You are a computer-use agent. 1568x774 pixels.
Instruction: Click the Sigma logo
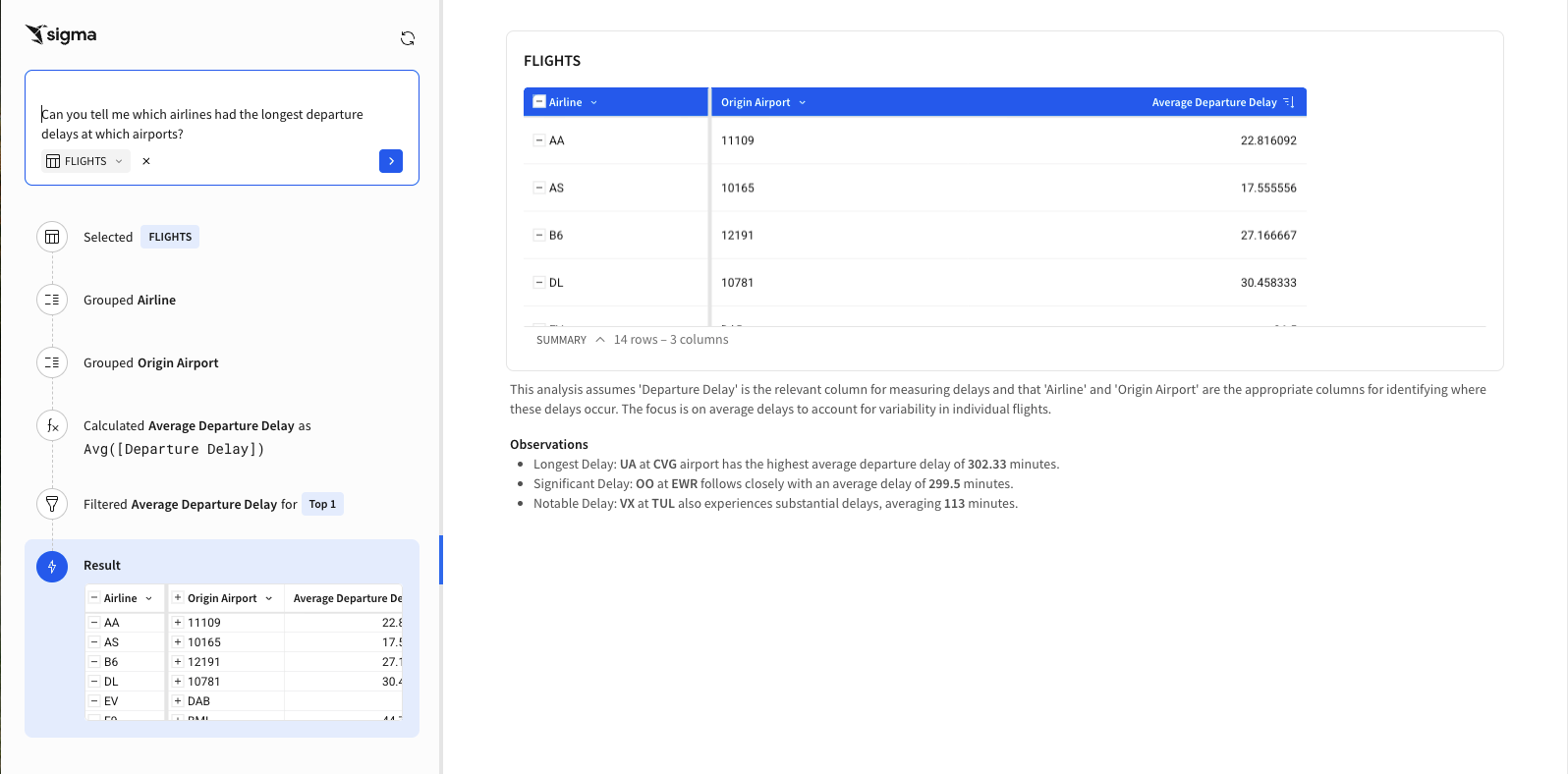pos(61,34)
